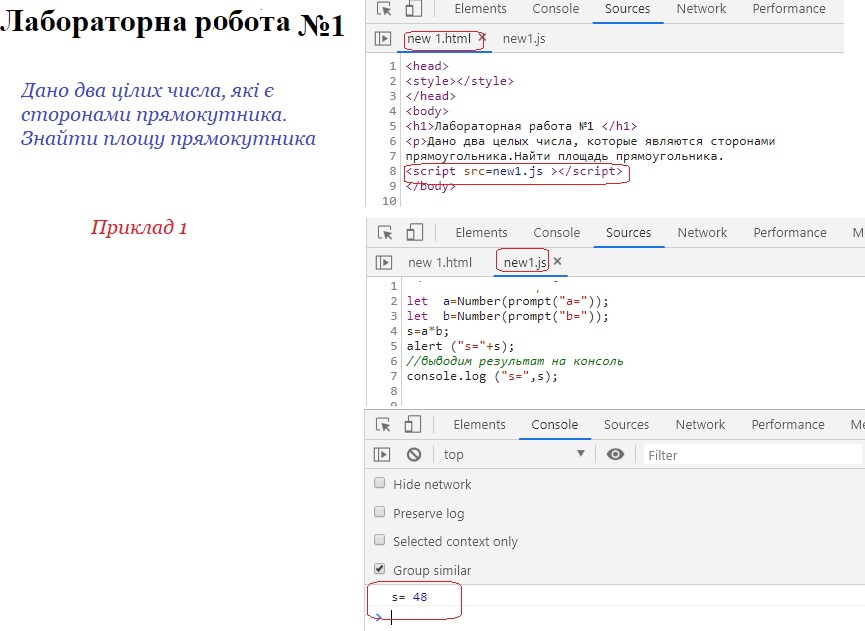The image size is (865, 631).
Task: Click the console Filter input field
Action: point(750,455)
